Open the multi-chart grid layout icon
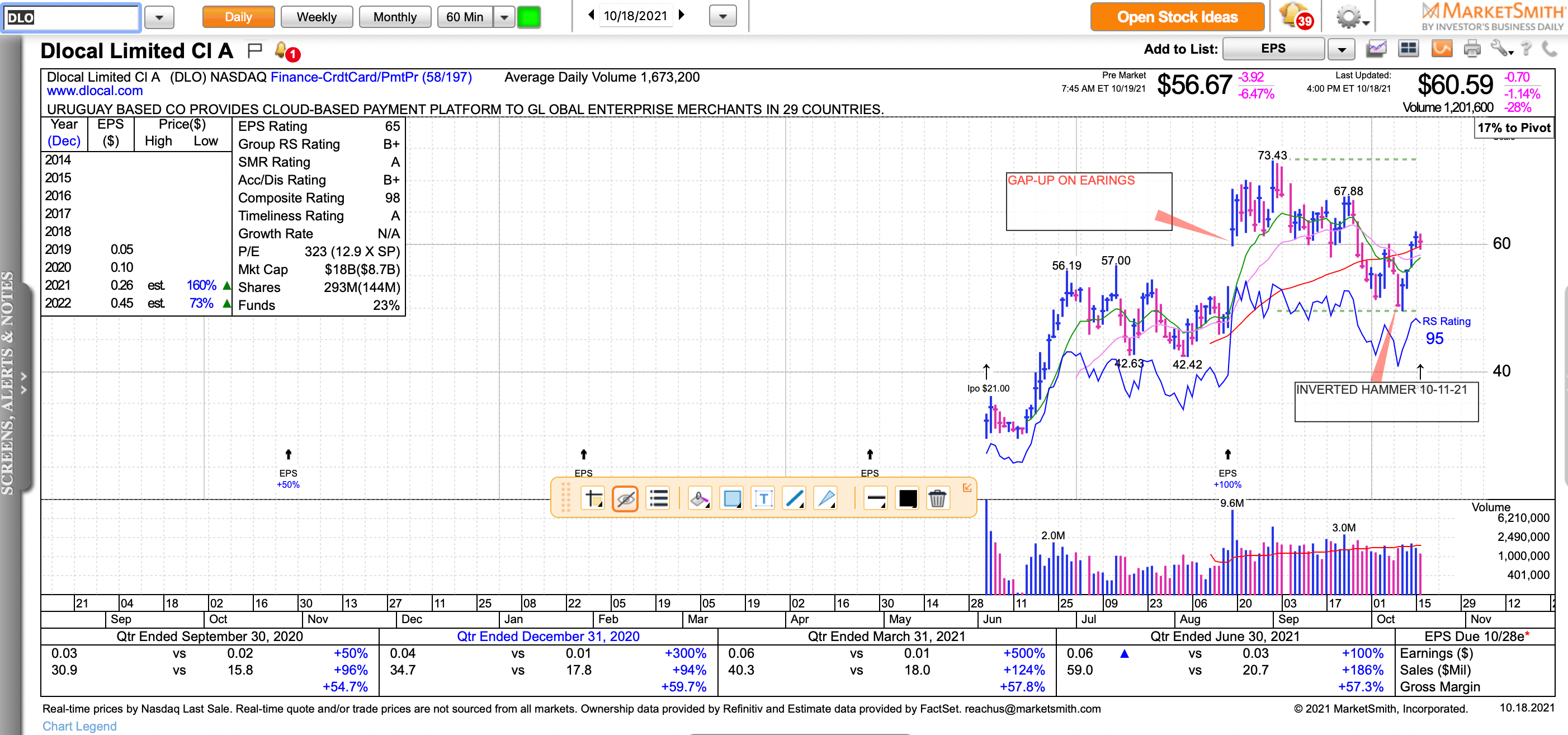 1409,49
